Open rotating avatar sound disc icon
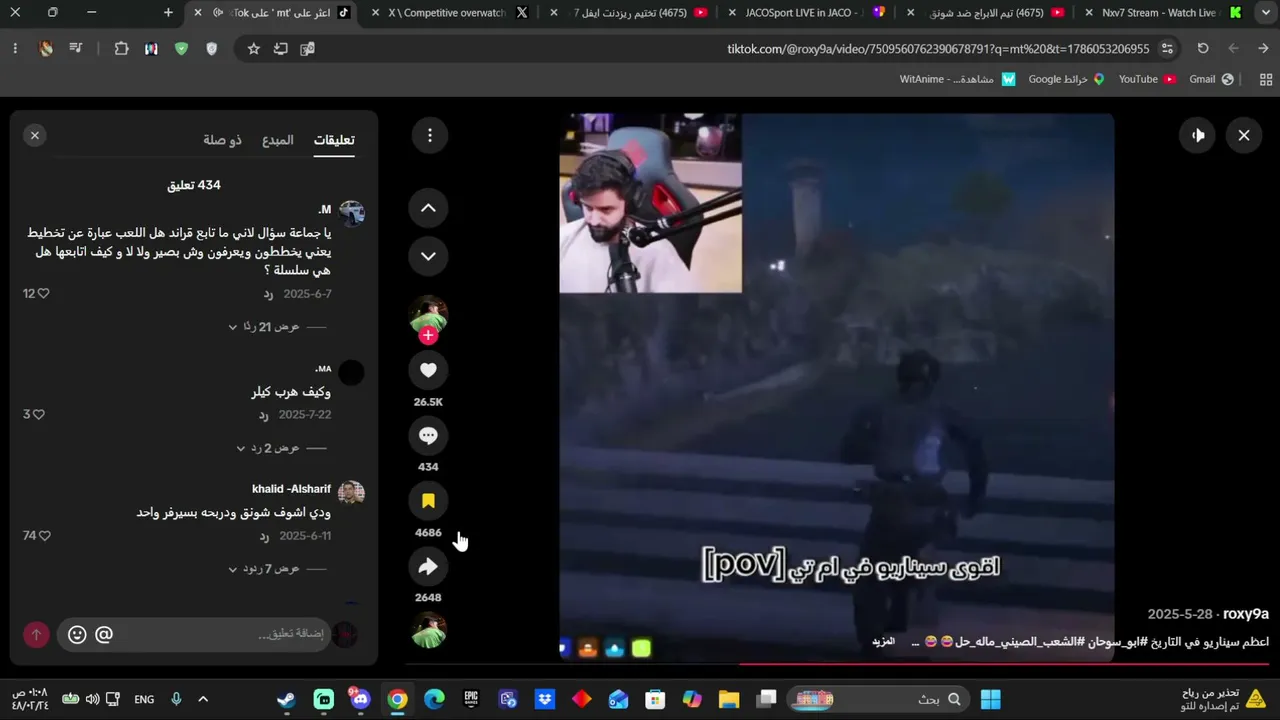 [x=428, y=631]
